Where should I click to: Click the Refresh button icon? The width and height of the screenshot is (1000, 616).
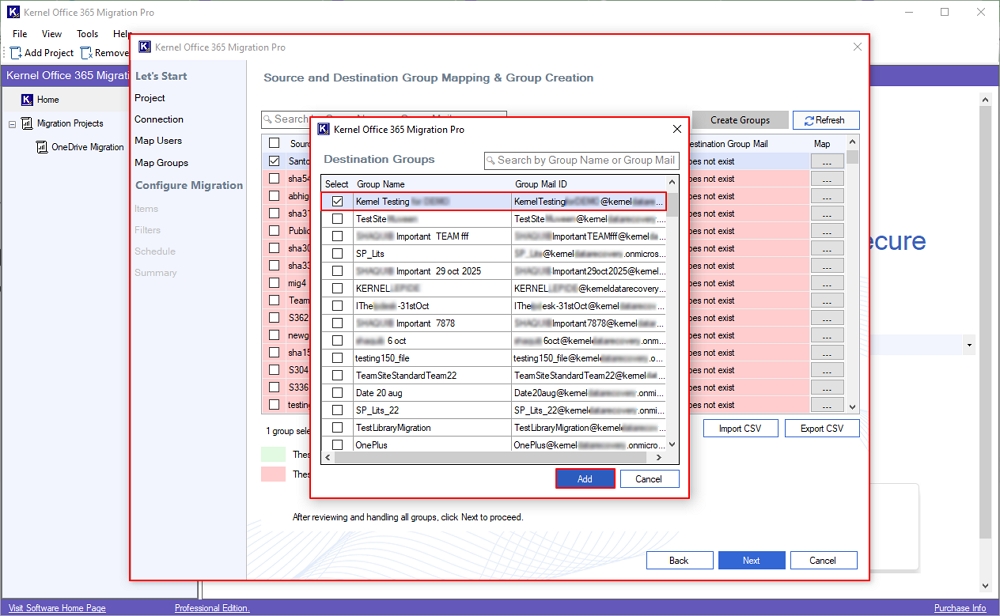pyautogui.click(x=808, y=120)
